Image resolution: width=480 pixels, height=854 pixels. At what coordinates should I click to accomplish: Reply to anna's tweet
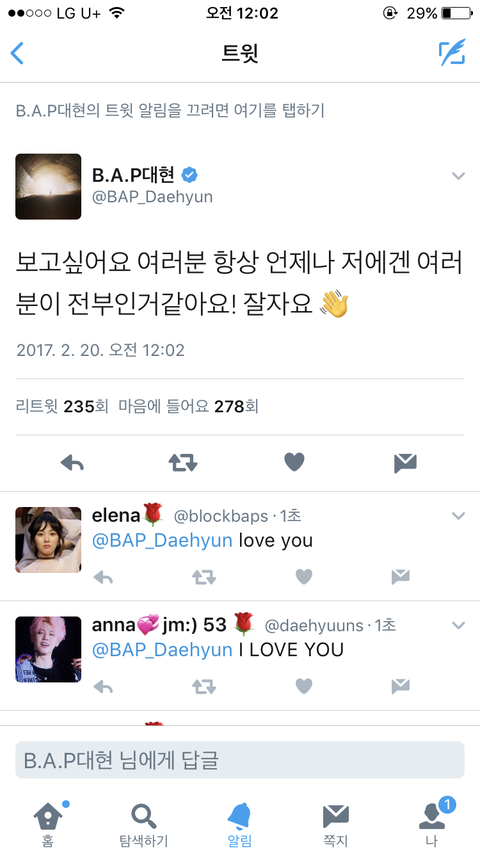tap(103, 686)
